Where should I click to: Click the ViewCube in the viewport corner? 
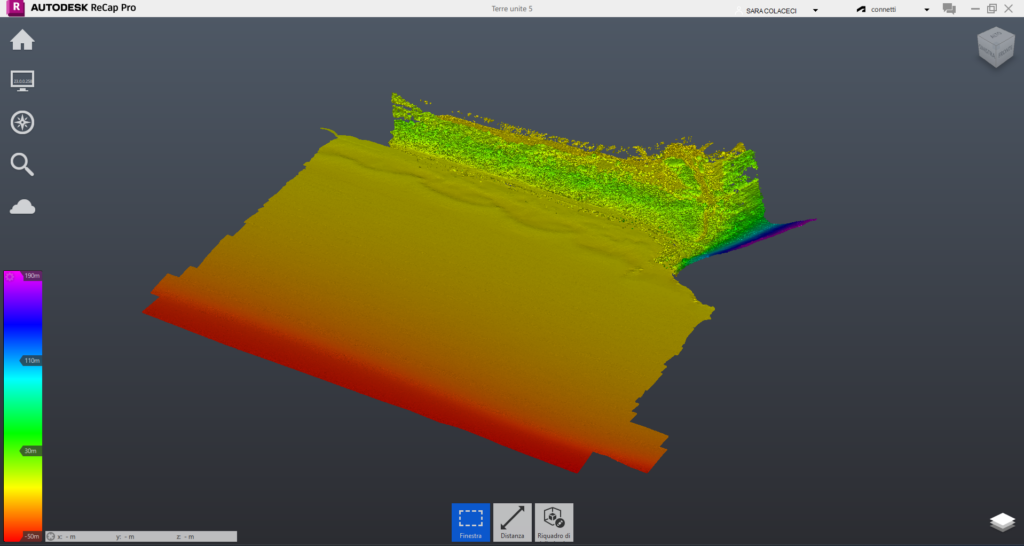click(994, 48)
